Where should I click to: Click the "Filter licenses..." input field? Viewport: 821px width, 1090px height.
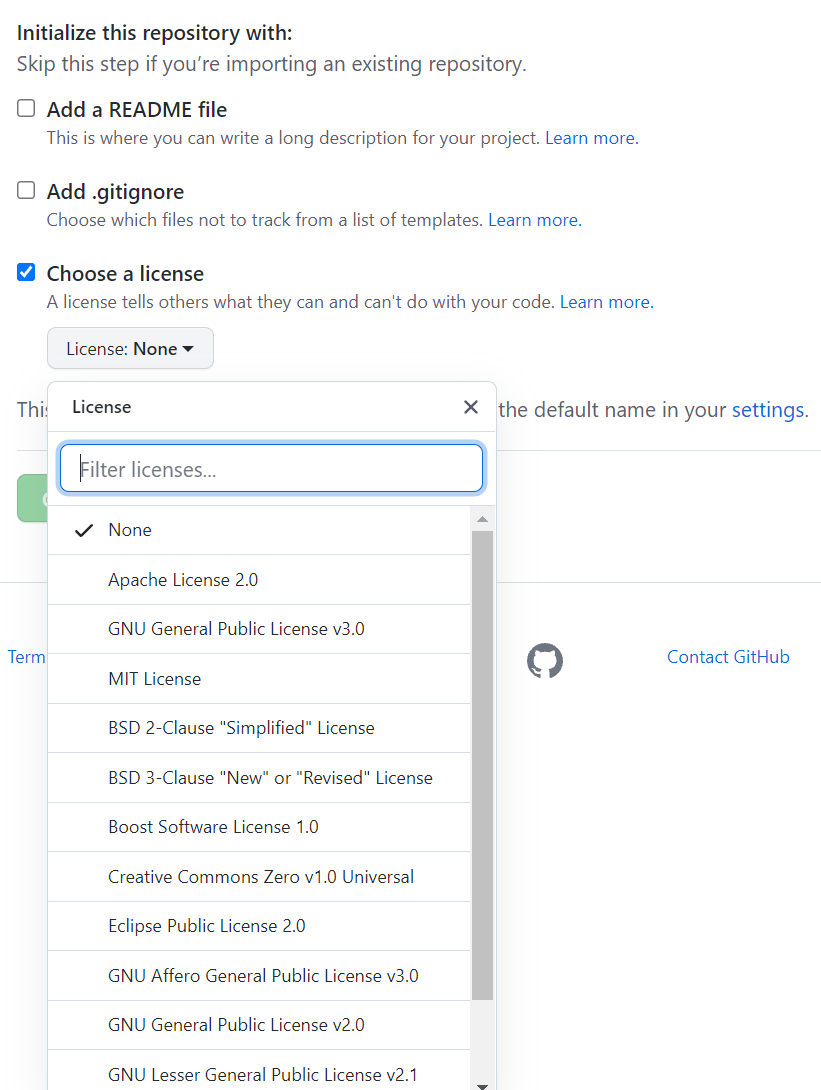271,468
